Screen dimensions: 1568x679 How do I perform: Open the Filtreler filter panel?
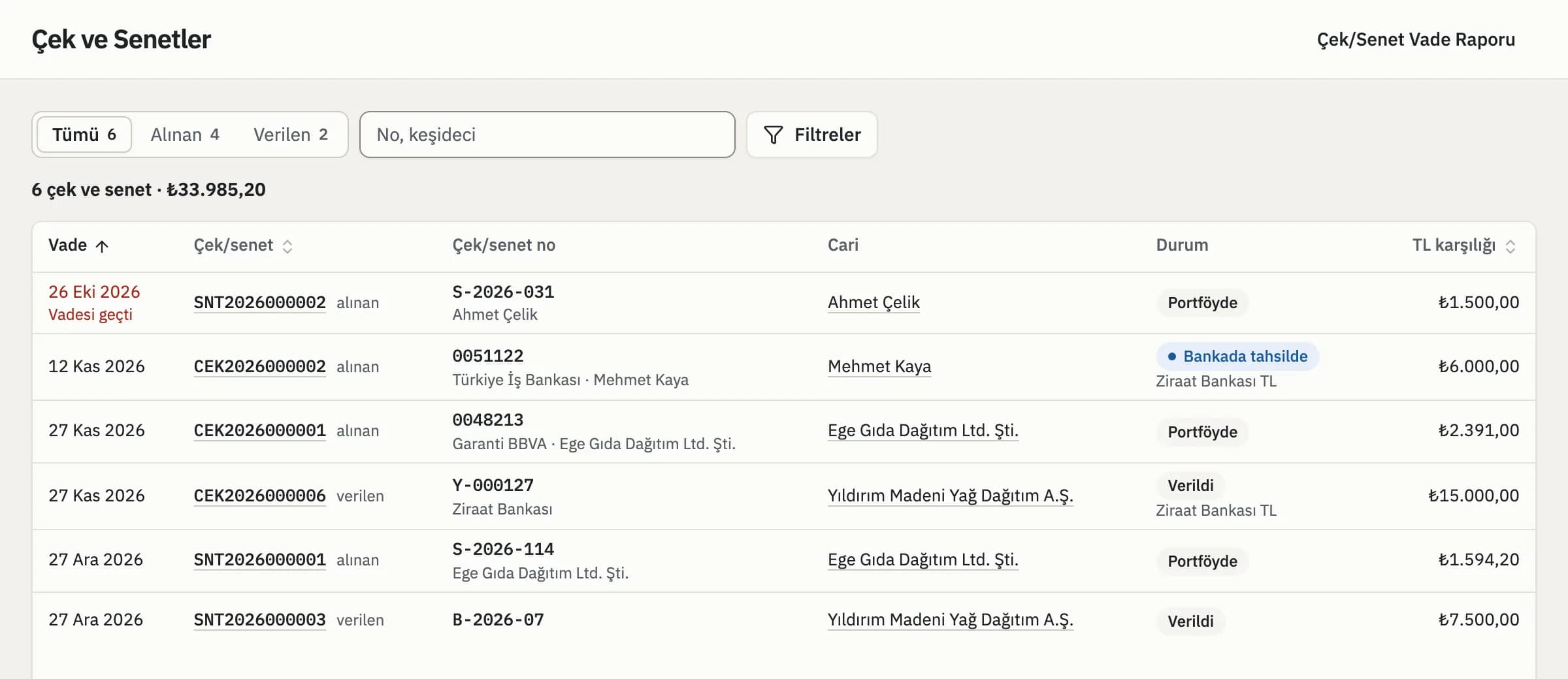(x=811, y=134)
